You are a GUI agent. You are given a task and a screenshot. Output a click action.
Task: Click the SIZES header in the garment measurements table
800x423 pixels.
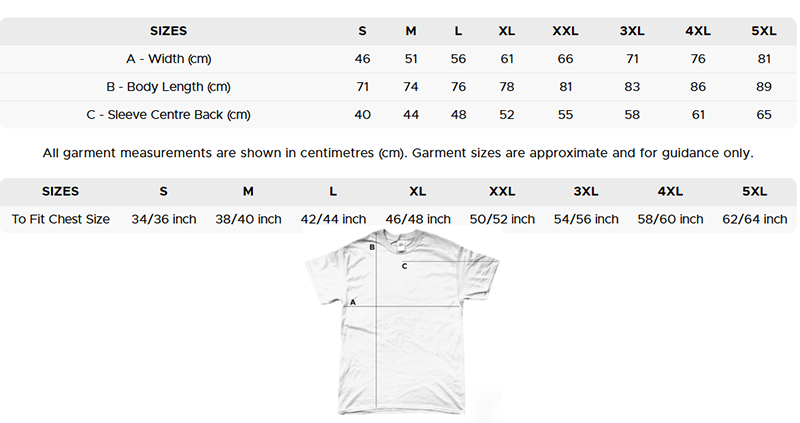[x=168, y=31]
